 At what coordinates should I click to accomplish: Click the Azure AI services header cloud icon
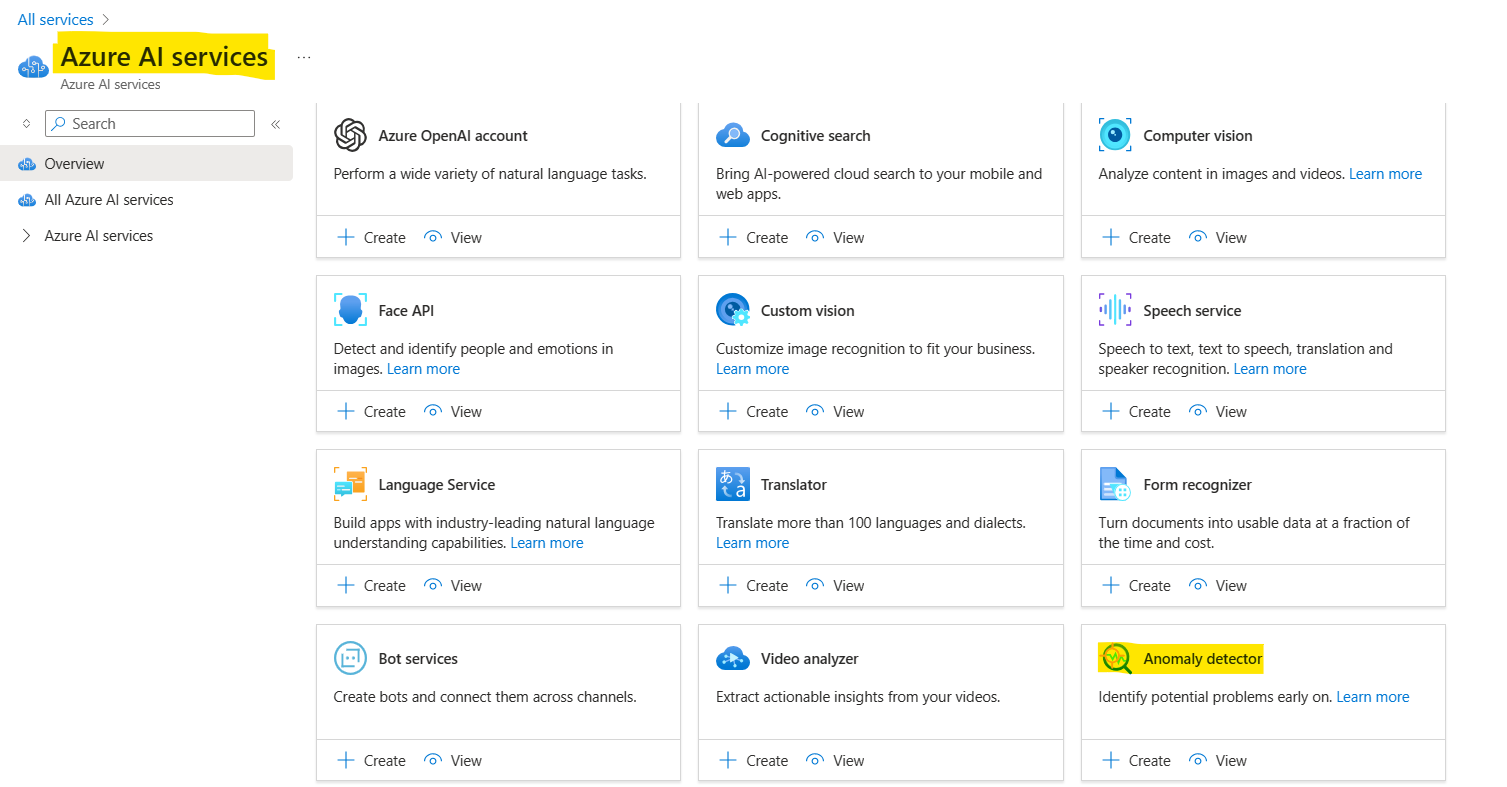(33, 68)
